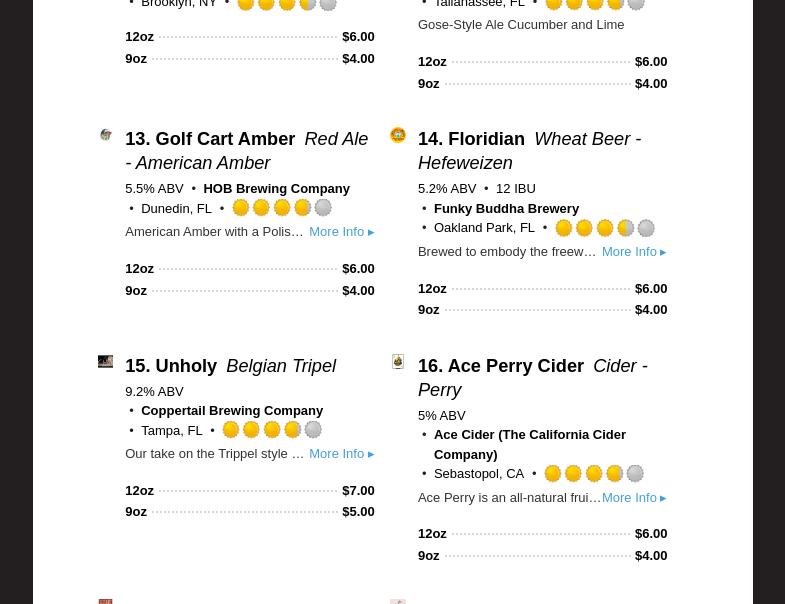Open the HOB Brewing Company link
The image size is (785, 604).
tap(276, 189)
